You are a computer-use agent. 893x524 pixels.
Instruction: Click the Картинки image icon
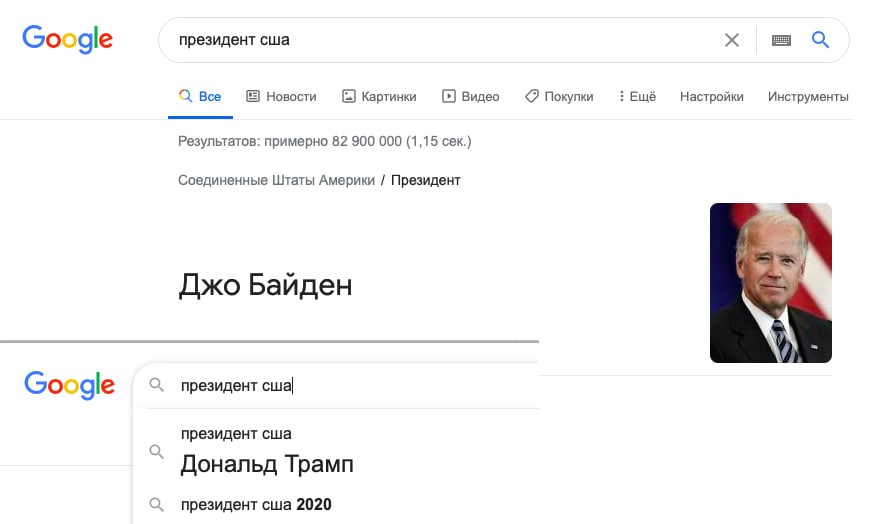[x=349, y=96]
